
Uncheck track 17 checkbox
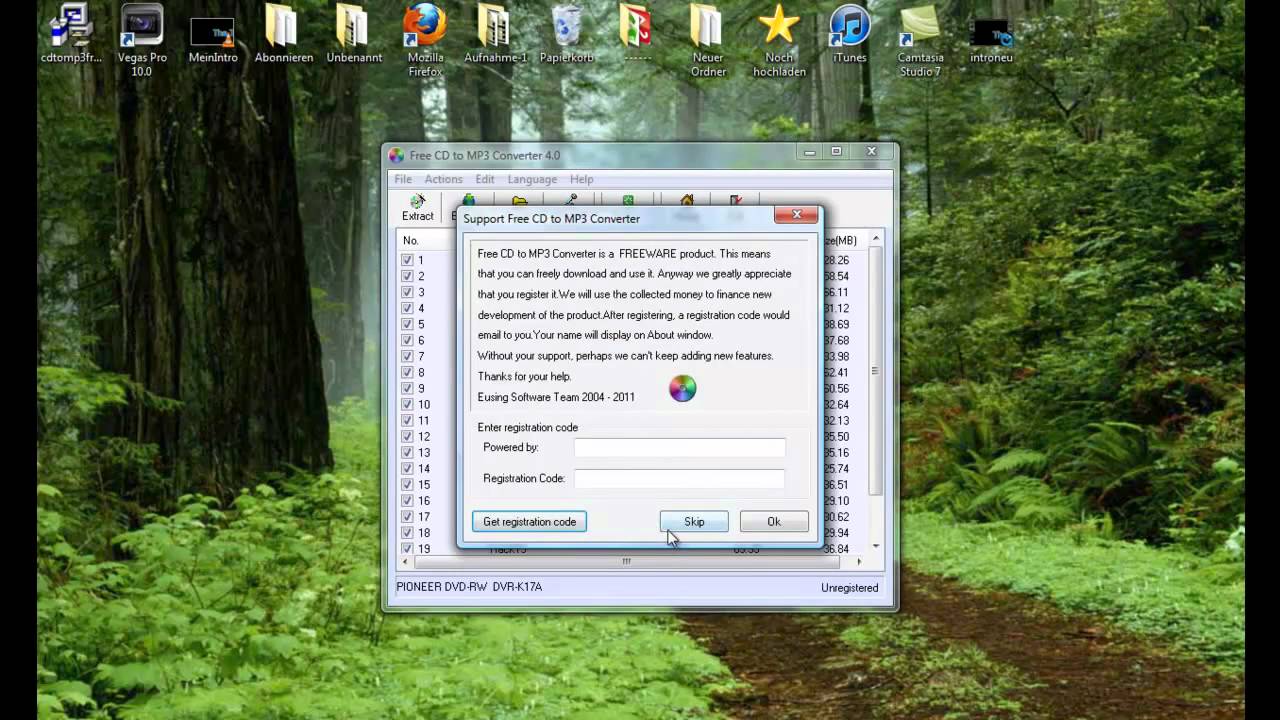coord(407,516)
